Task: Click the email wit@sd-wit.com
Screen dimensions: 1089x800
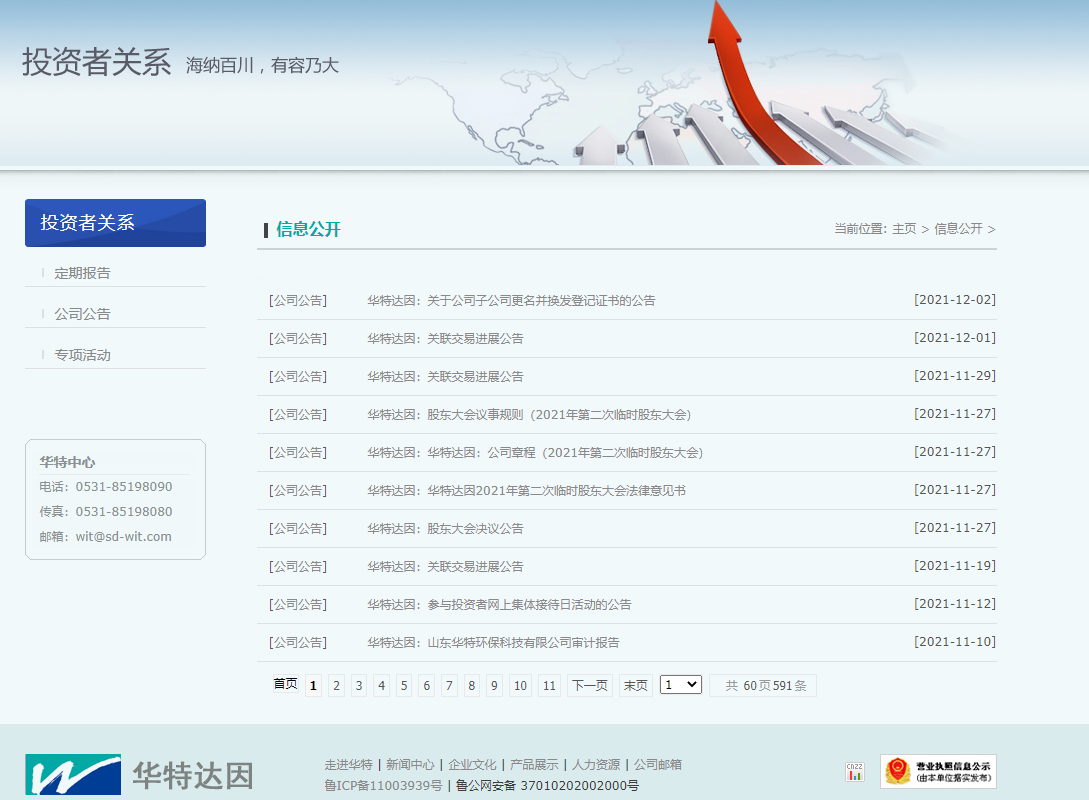Action: coord(124,537)
